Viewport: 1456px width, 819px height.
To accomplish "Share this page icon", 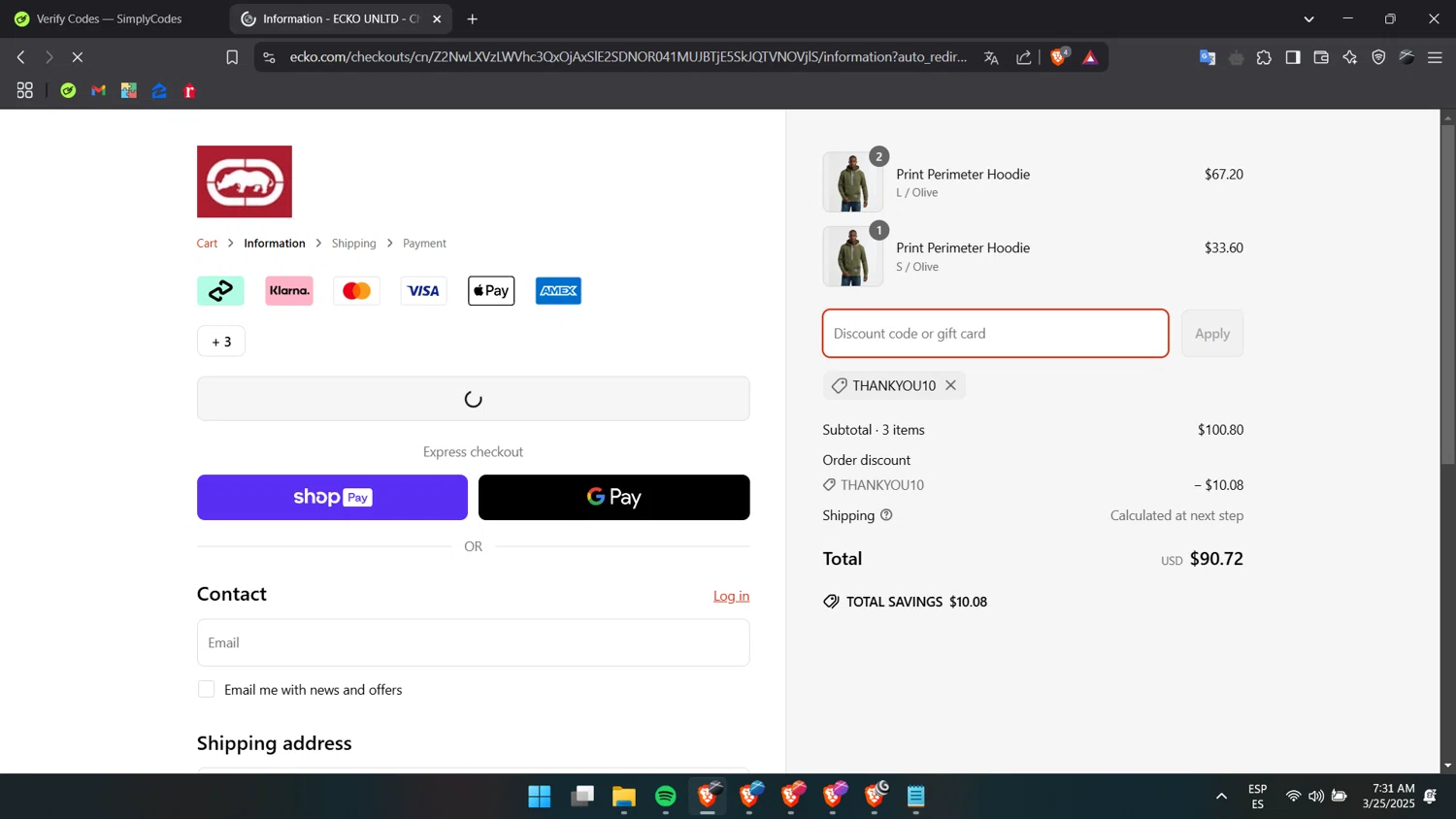I will point(1024,57).
